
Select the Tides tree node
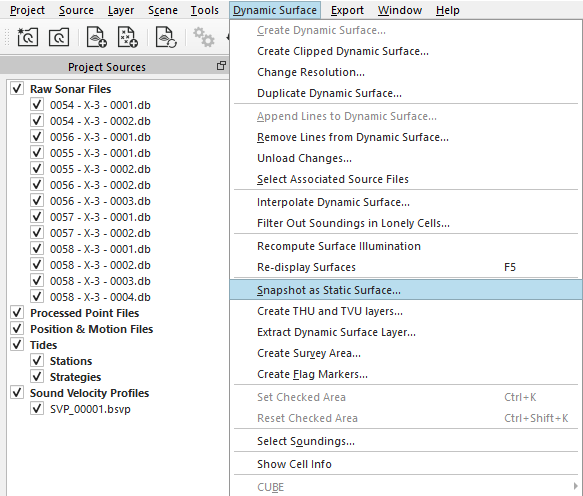pyautogui.click(x=44, y=345)
